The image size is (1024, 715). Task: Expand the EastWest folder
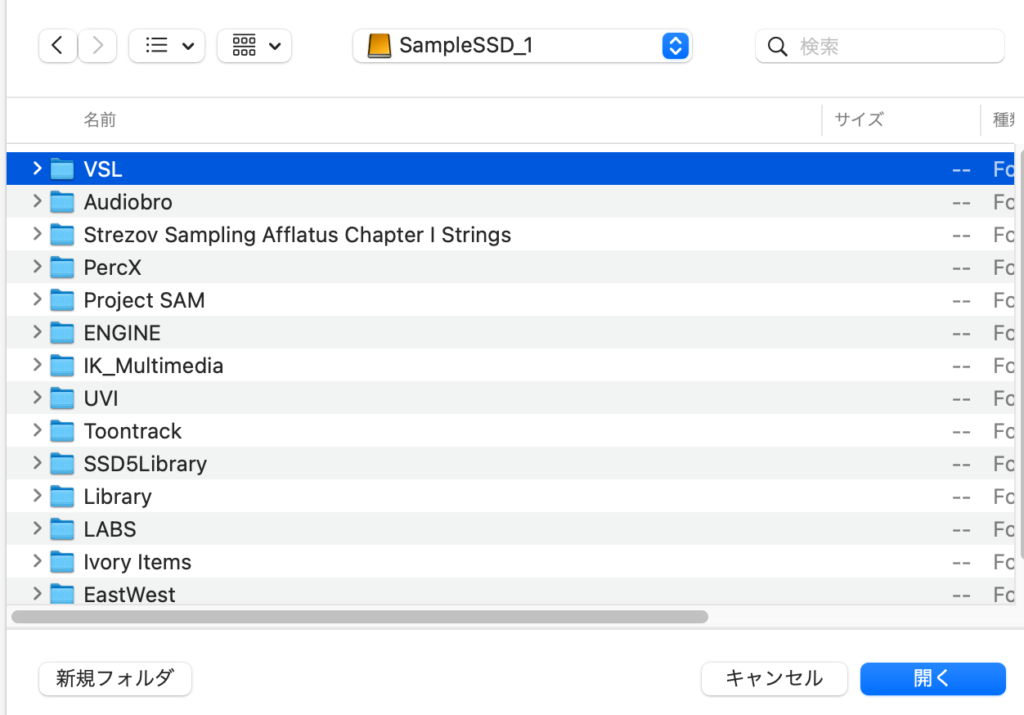click(37, 594)
